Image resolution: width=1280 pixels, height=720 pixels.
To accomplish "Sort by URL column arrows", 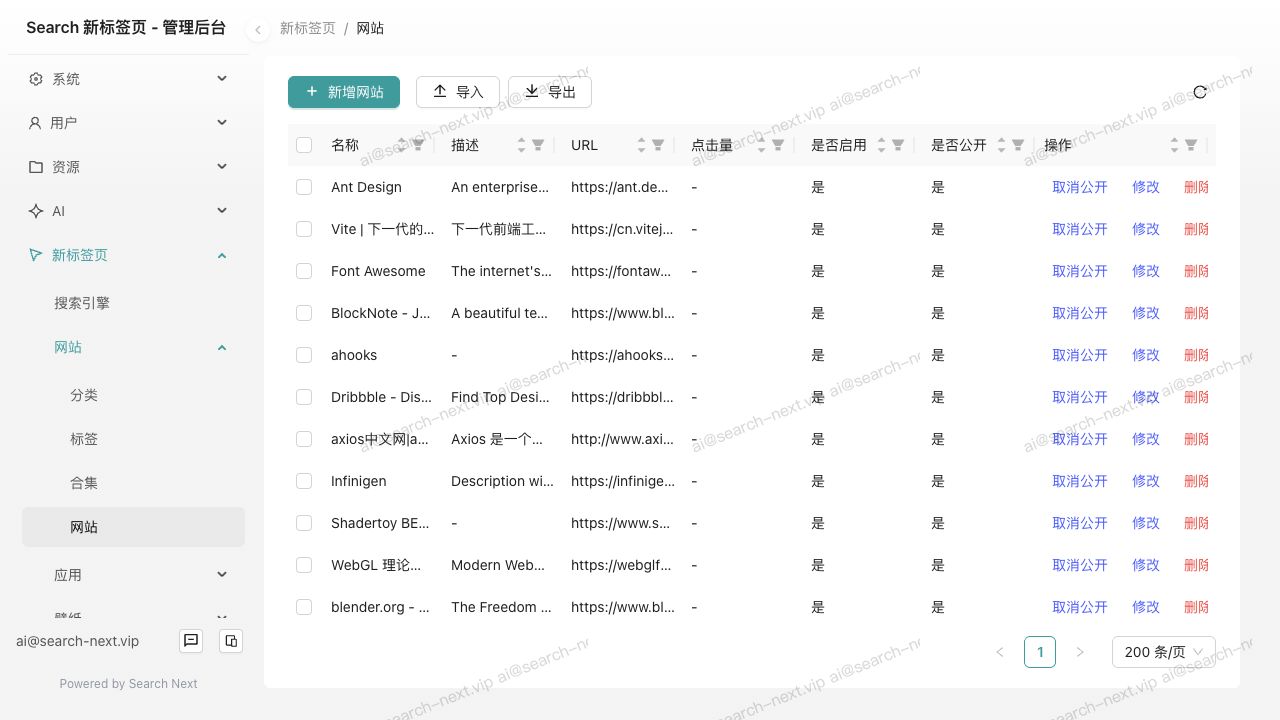I will pyautogui.click(x=641, y=145).
